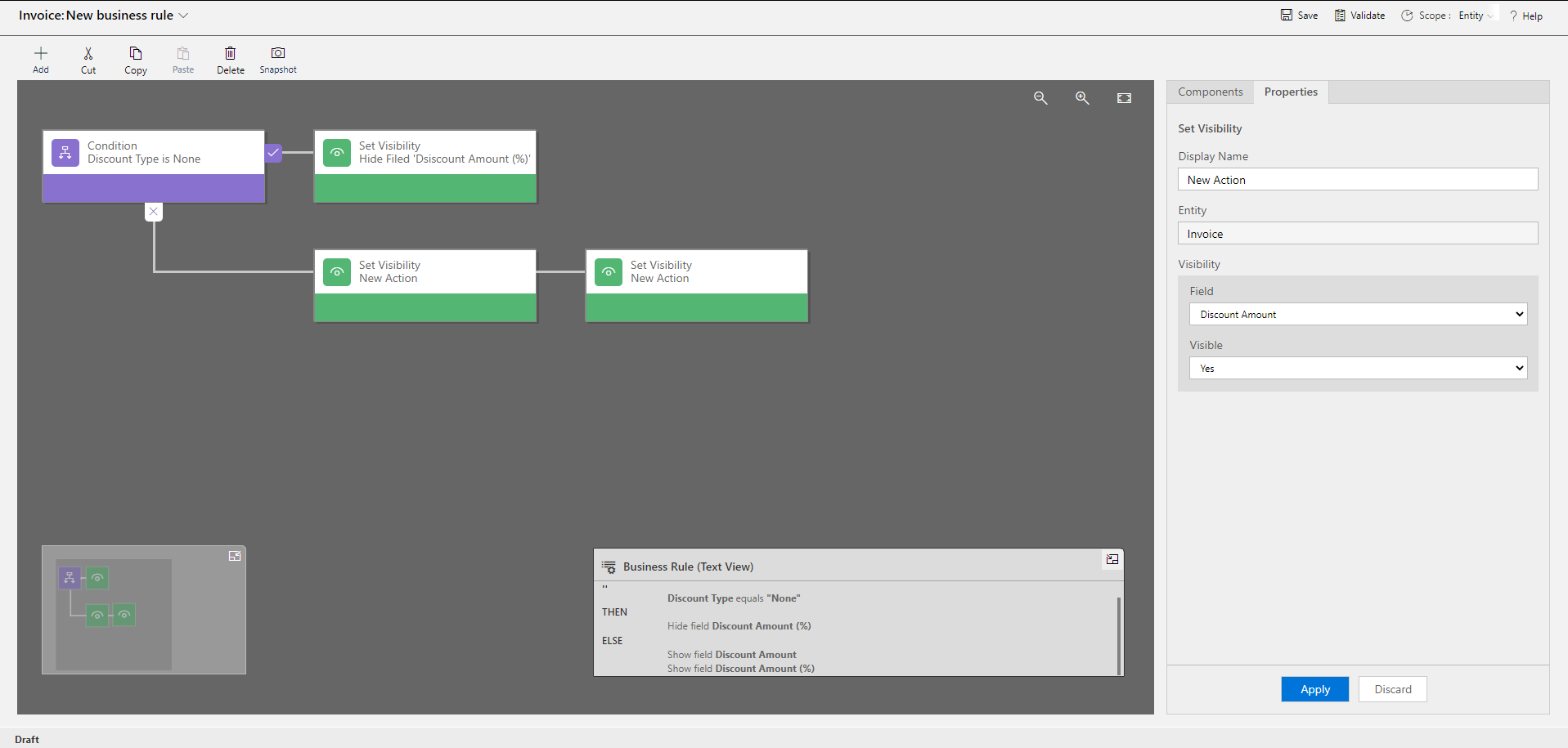
Task: Apply the Set Visibility changes
Action: tap(1314, 689)
